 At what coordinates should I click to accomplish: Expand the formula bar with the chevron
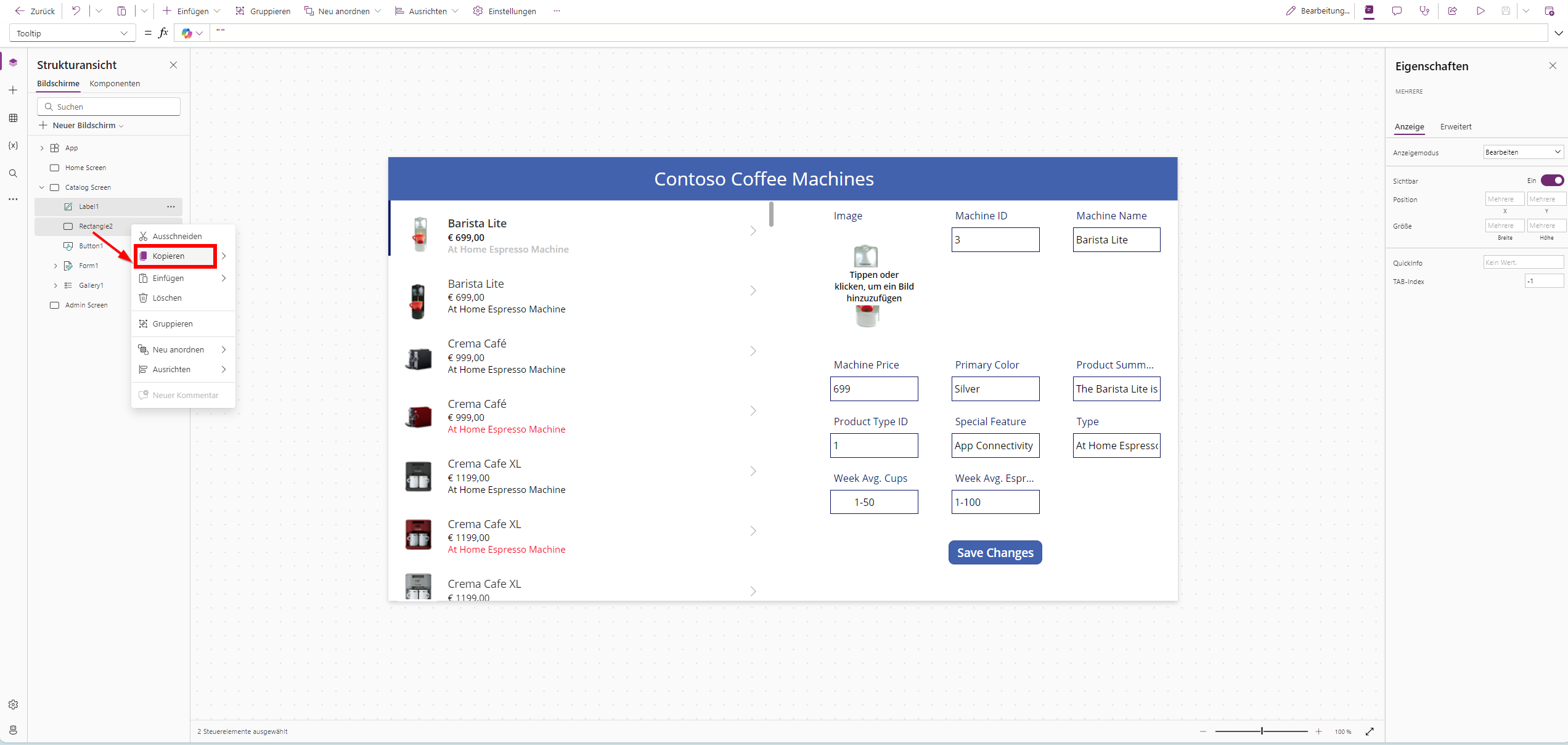[x=1559, y=33]
